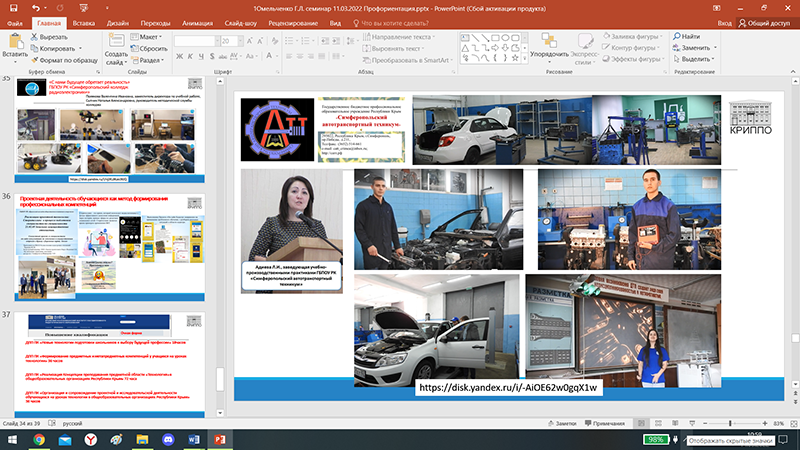Decrease font size with smaller A icon
Viewport: 800px width, 450px height.
pyautogui.click(x=260, y=41)
